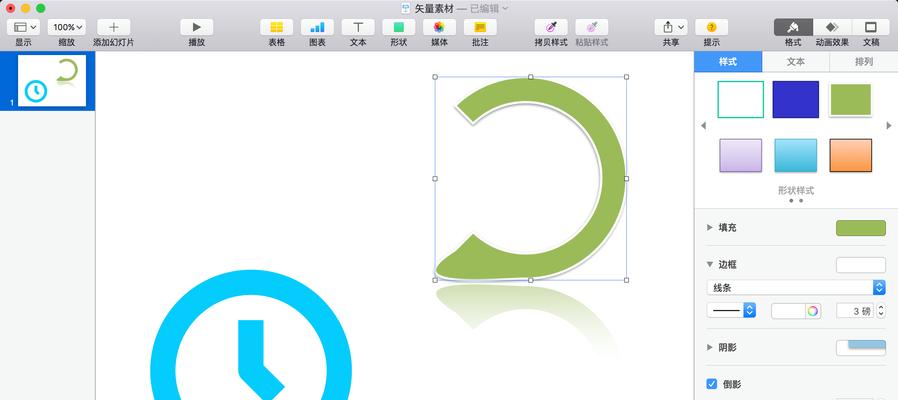The image size is (898, 400).
Task: Open the green fill color well
Action: pyautogui.click(x=861, y=228)
